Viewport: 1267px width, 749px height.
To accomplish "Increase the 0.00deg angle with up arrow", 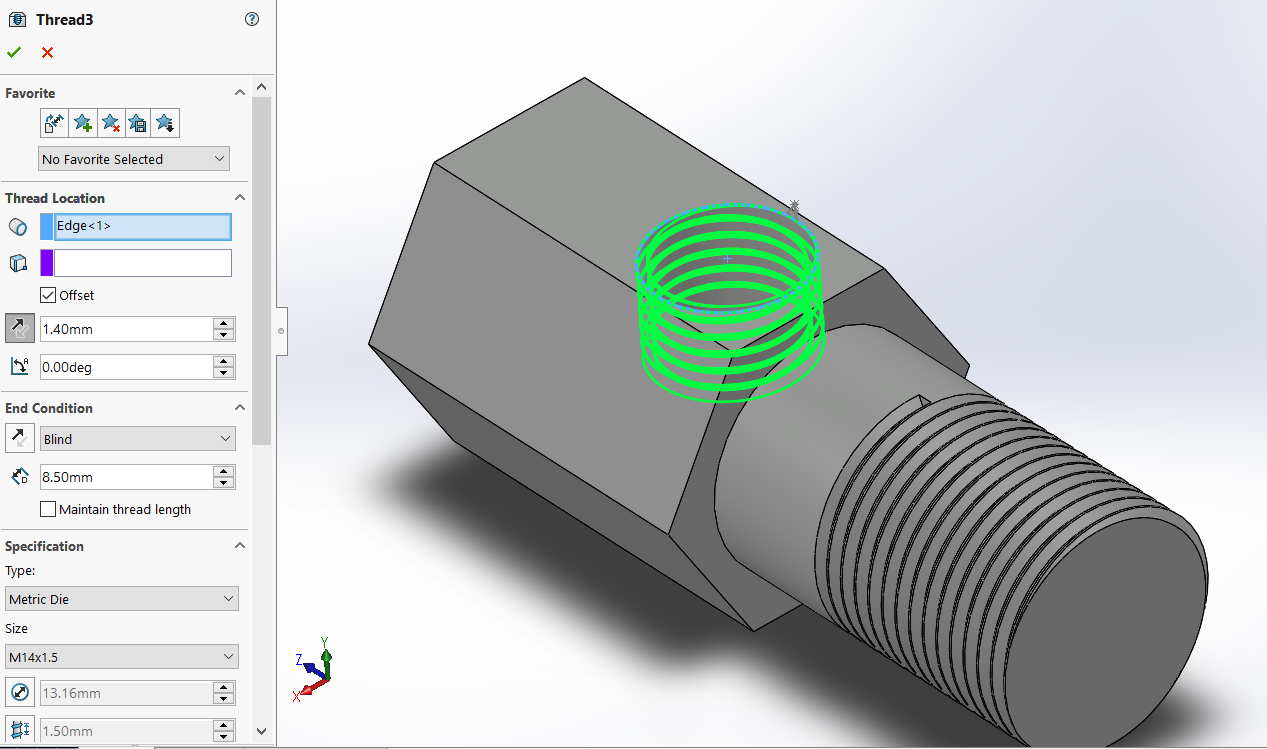I will [x=224, y=361].
